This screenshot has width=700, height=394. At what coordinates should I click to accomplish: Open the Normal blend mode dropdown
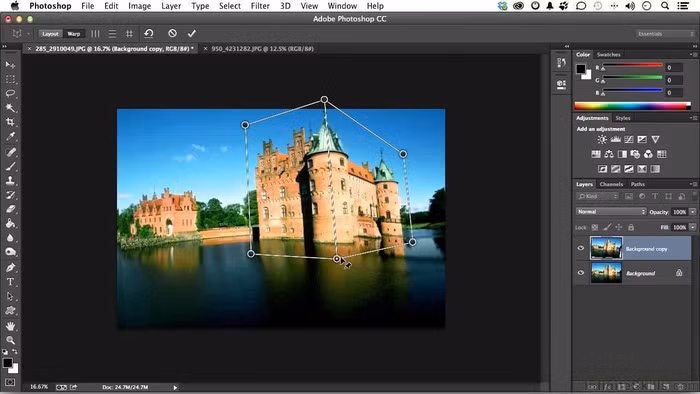611,212
